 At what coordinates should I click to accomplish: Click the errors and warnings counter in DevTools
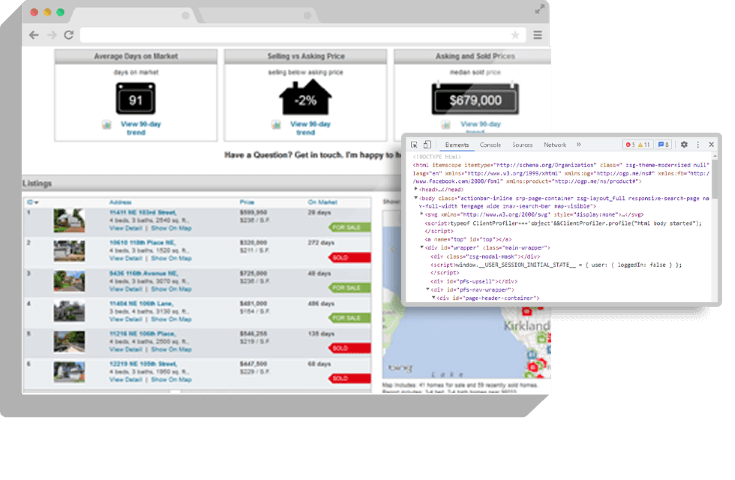pos(638,145)
